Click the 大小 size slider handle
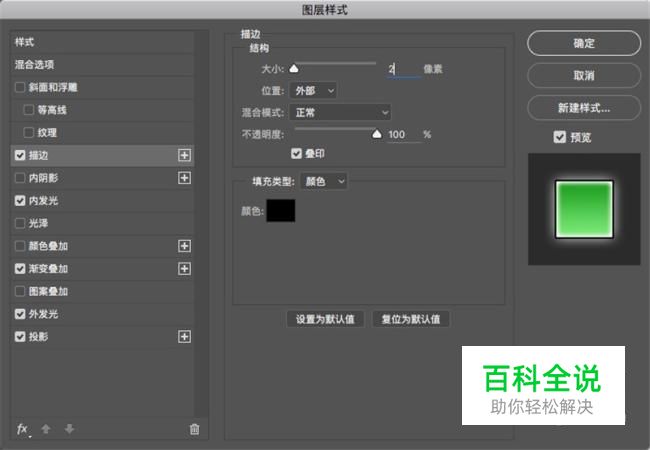The height and width of the screenshot is (450, 650). pyautogui.click(x=294, y=68)
